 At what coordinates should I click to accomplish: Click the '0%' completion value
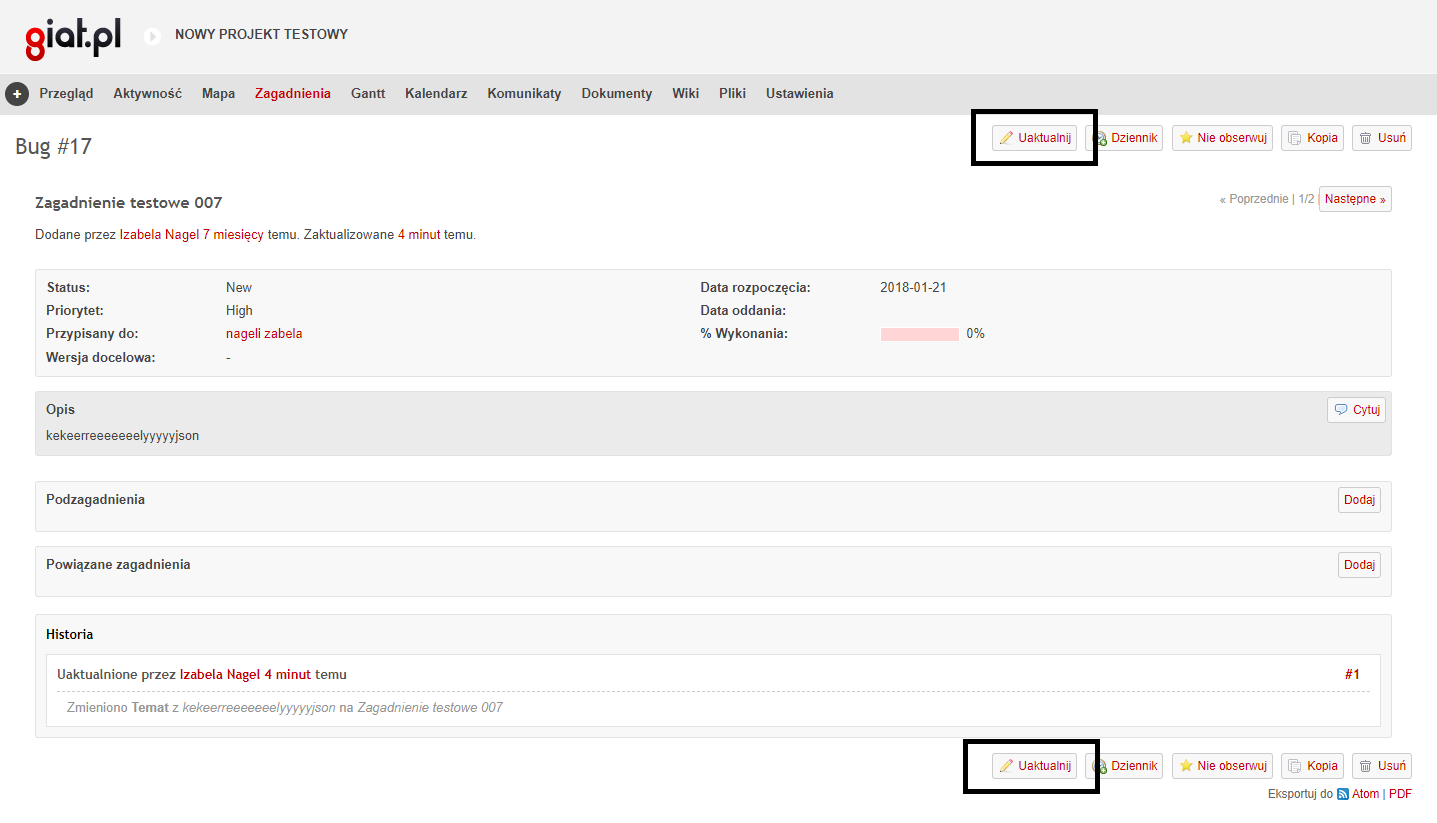coord(975,334)
